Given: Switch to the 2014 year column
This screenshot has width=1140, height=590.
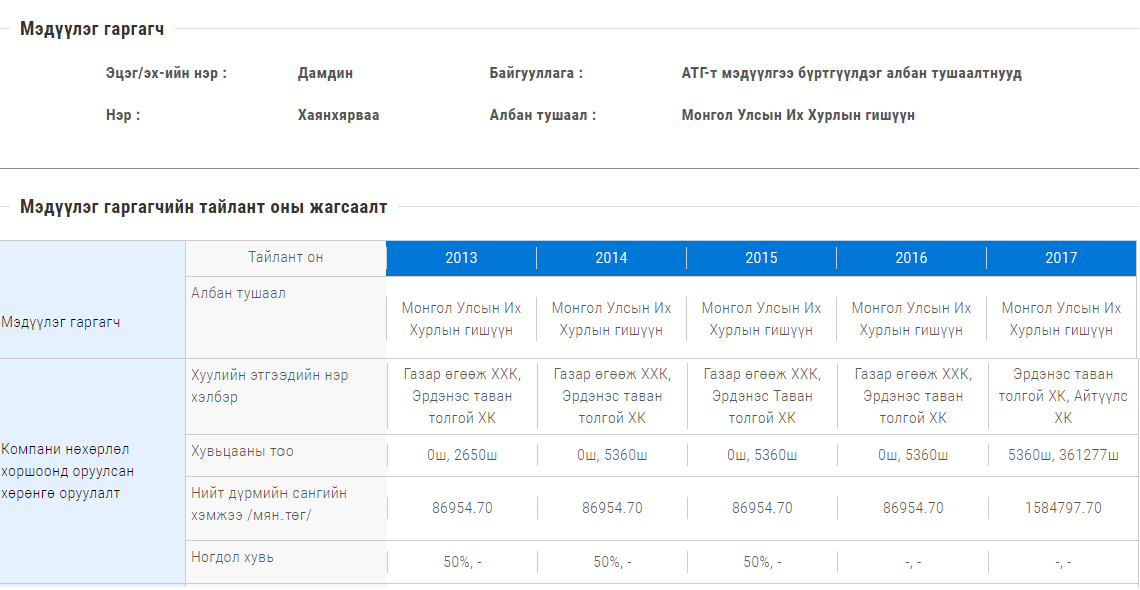Looking at the screenshot, I should click(611, 258).
